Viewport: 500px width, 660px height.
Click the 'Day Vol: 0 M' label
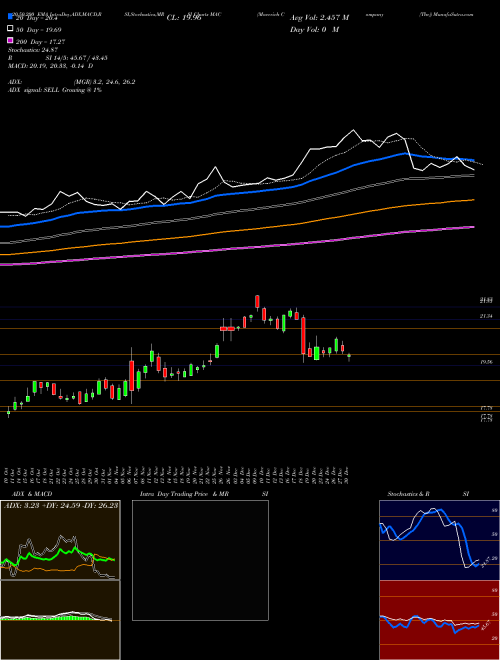(314, 30)
